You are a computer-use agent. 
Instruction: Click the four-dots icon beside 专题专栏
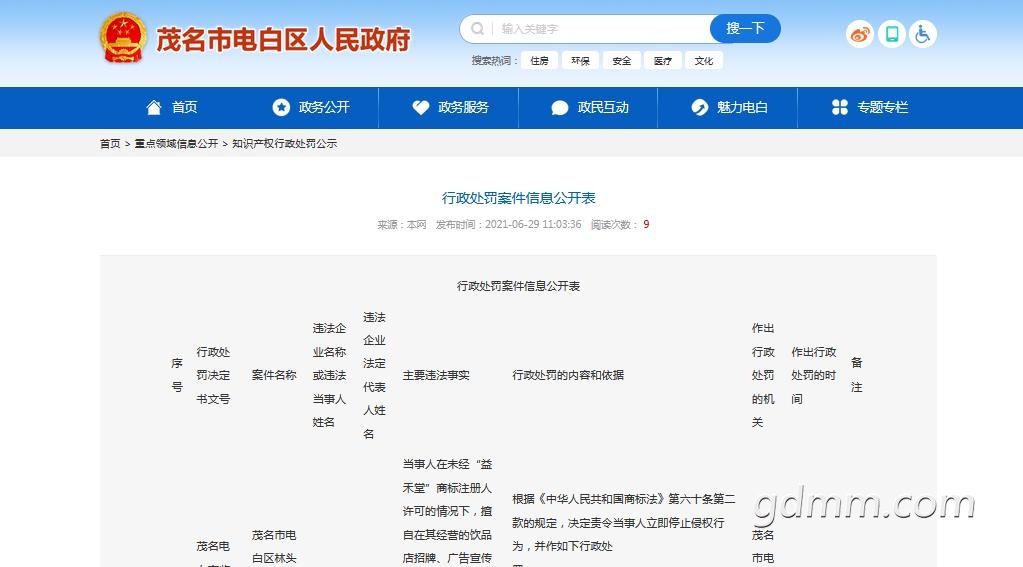840,108
